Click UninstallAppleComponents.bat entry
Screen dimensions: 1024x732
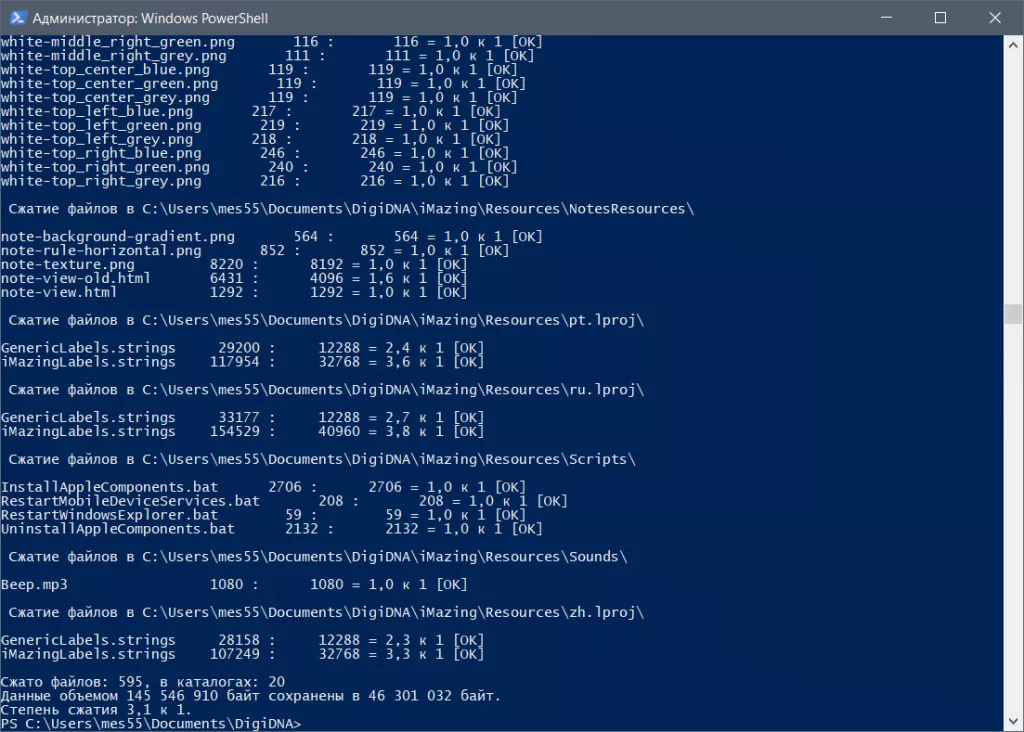(x=271, y=529)
